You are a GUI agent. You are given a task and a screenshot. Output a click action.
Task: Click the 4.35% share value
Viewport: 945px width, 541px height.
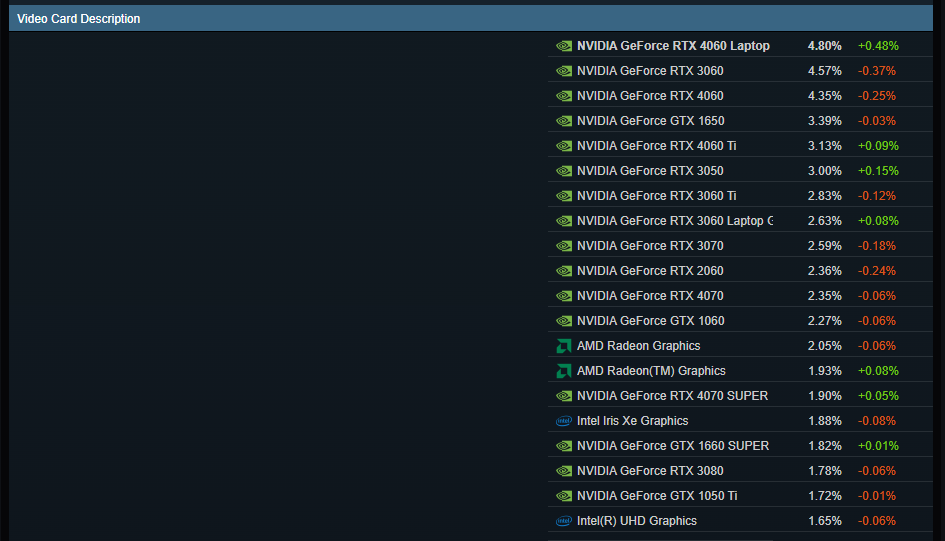click(x=824, y=96)
